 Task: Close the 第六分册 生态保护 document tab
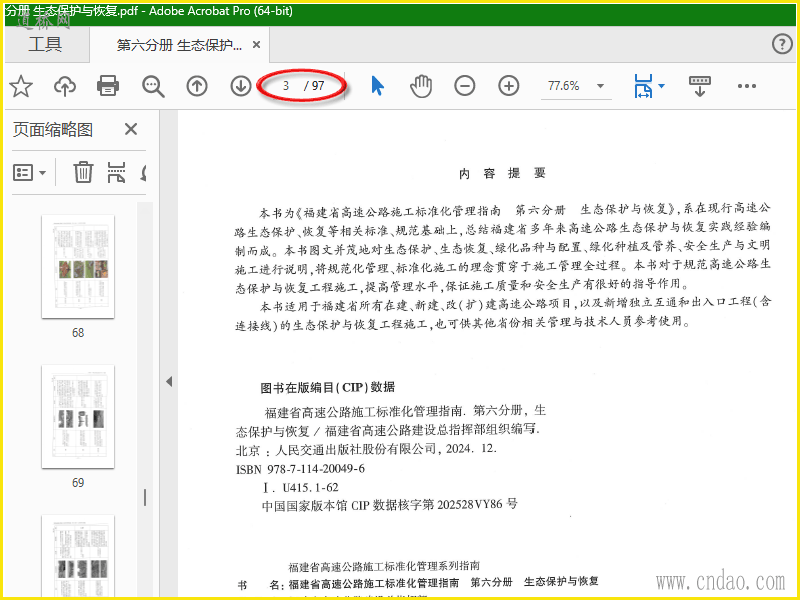(x=257, y=45)
